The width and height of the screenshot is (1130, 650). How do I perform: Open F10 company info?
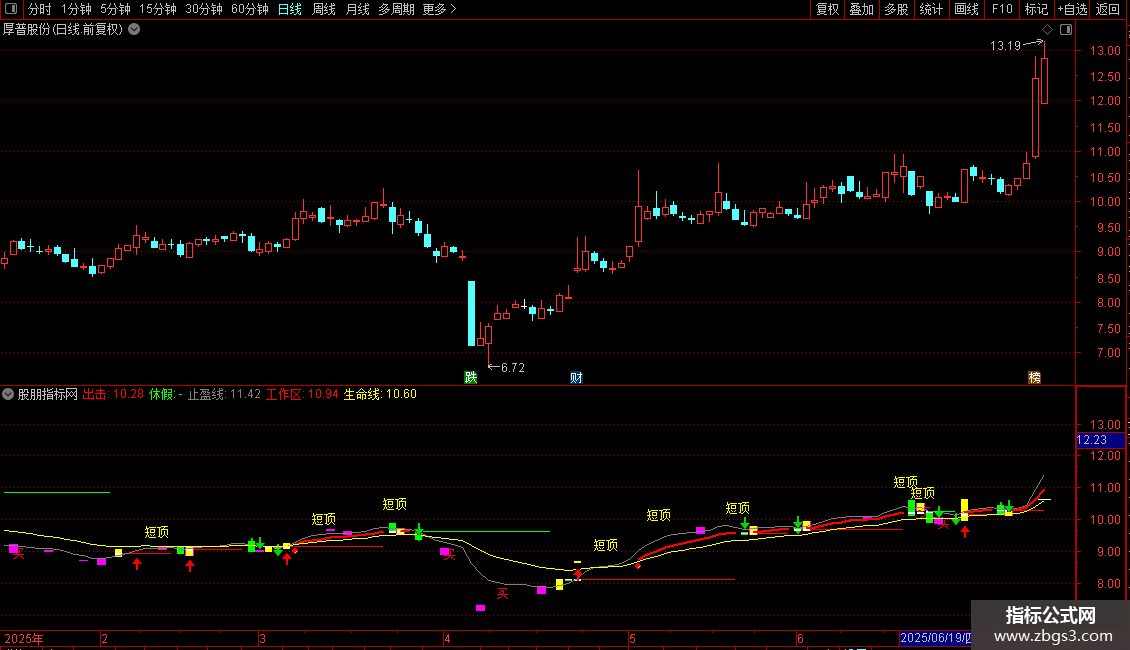click(x=1002, y=9)
